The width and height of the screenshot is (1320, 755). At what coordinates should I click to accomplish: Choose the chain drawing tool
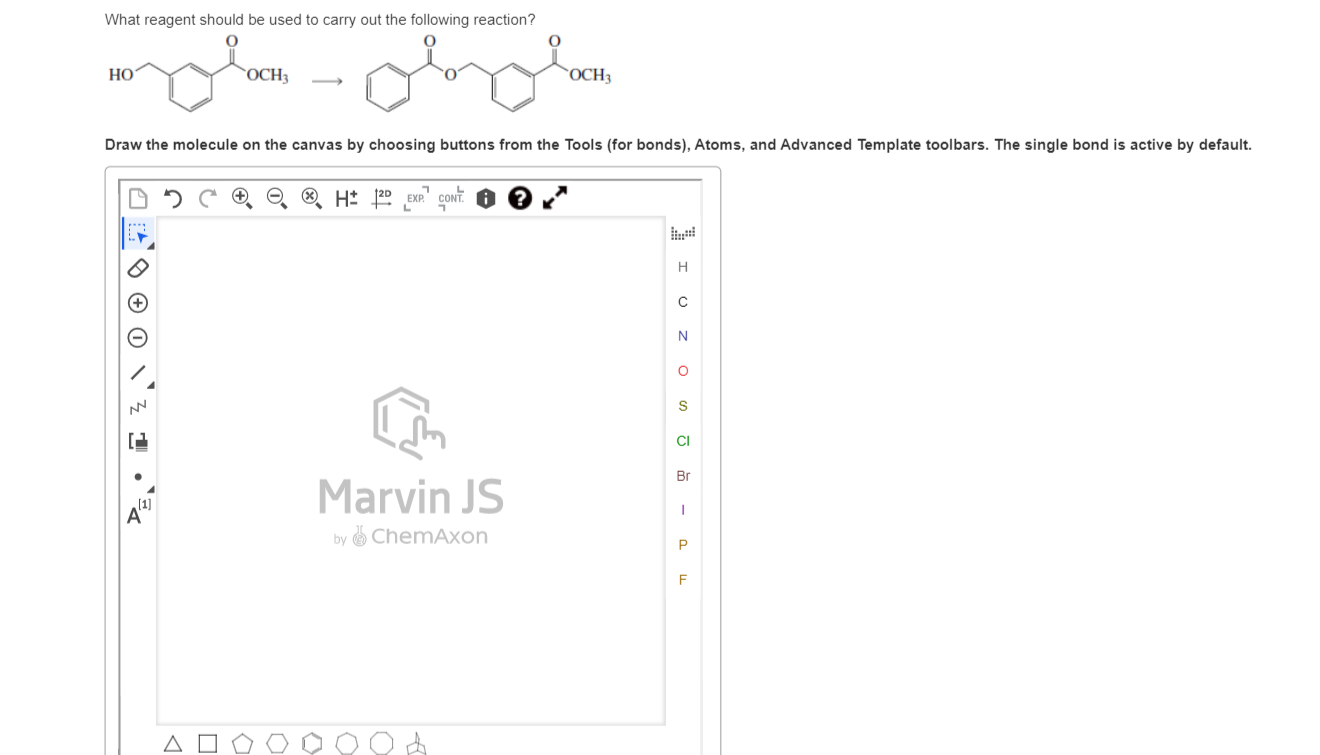coord(137,406)
